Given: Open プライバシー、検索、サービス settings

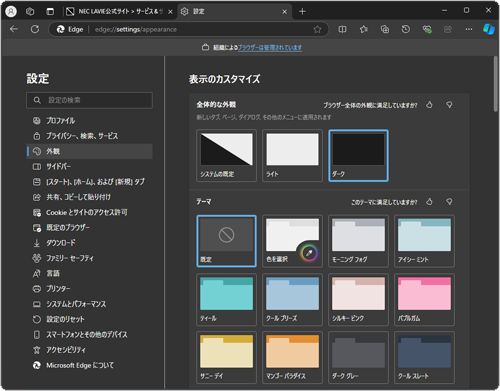Looking at the screenshot, I should click(89, 136).
